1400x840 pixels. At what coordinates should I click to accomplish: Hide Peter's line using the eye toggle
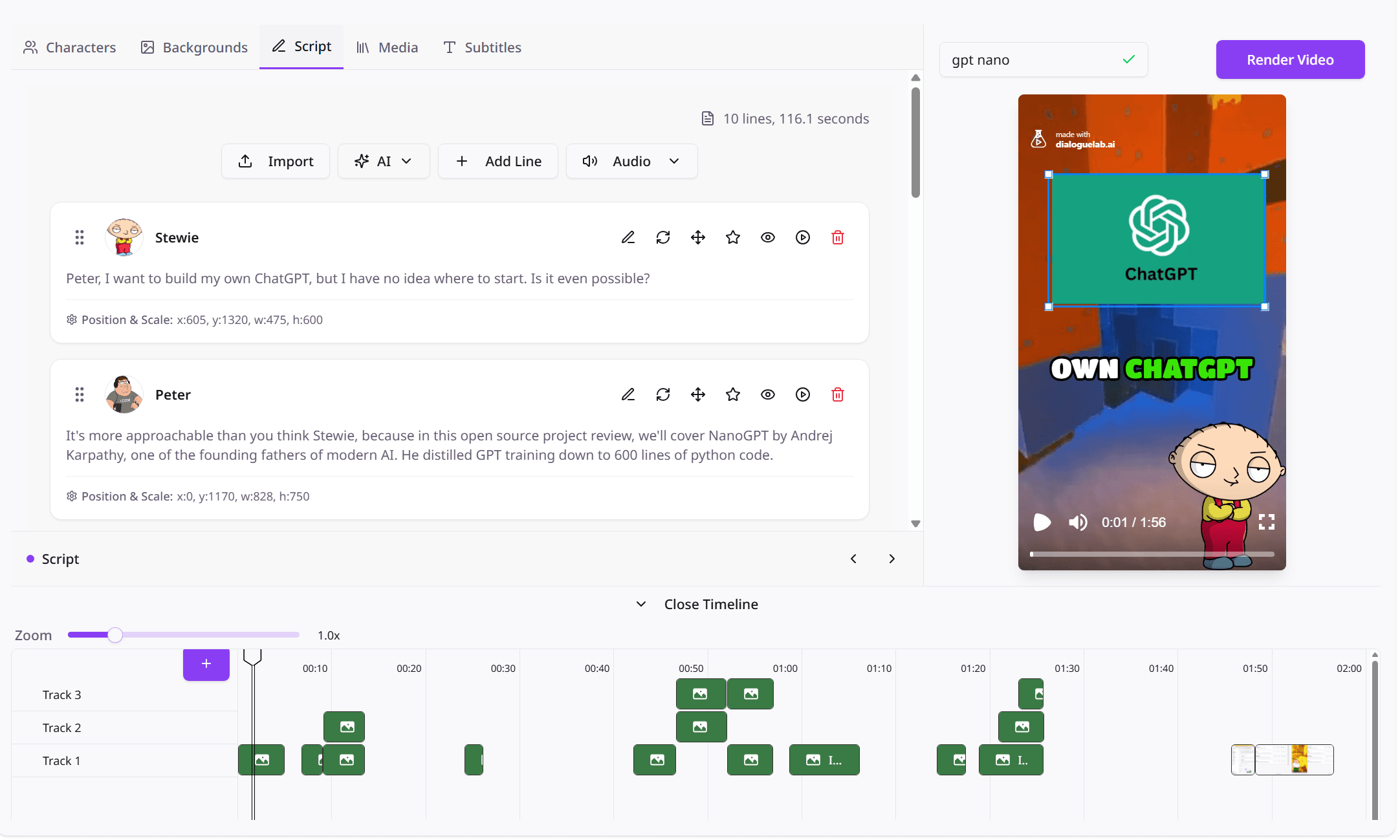[767, 394]
